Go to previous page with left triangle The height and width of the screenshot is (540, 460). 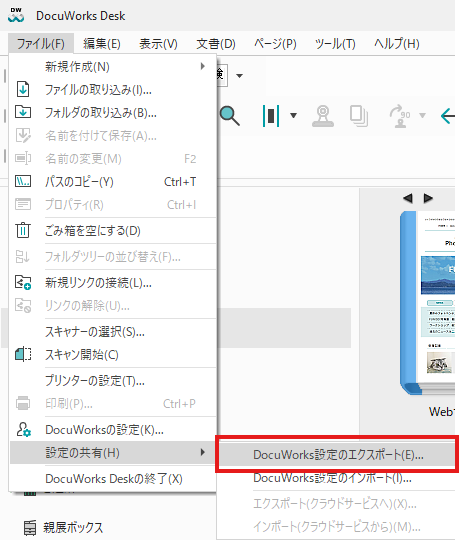click(x=408, y=198)
